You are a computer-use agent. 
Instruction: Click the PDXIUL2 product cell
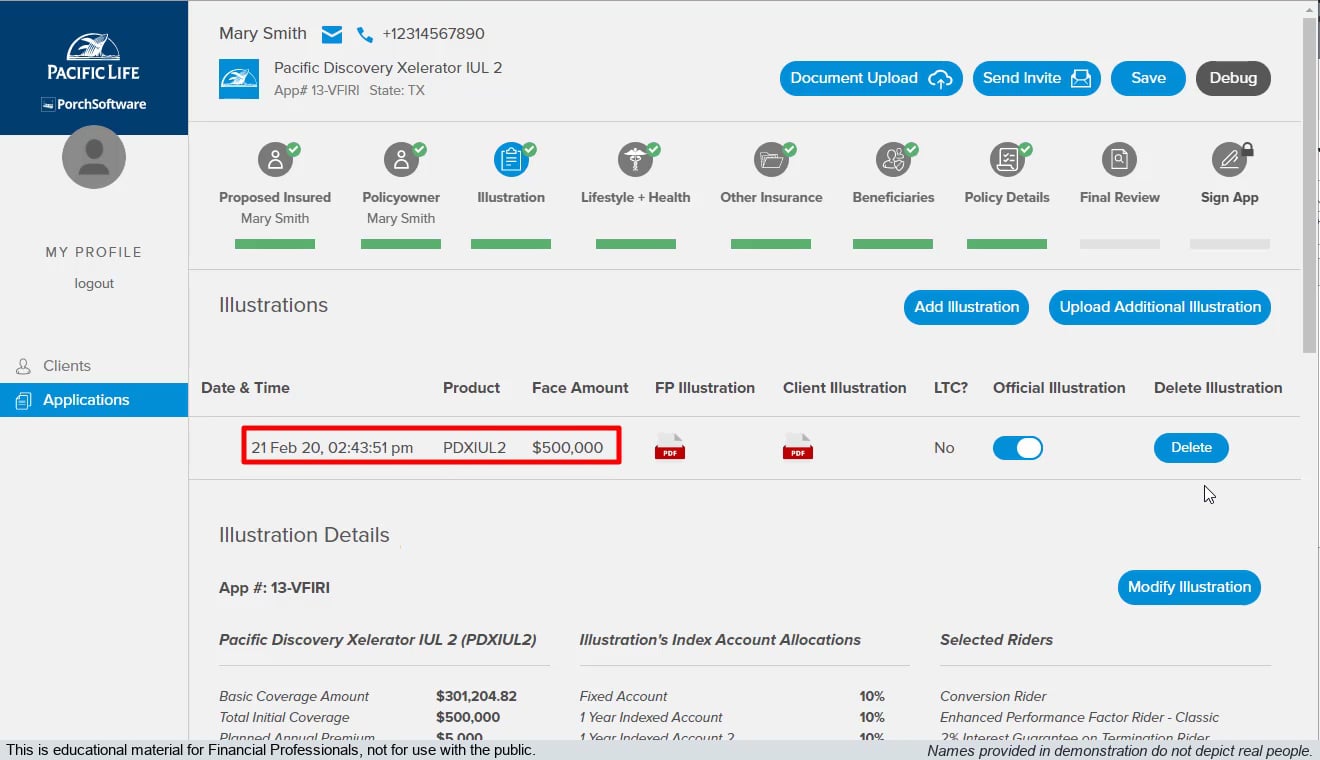click(x=474, y=447)
